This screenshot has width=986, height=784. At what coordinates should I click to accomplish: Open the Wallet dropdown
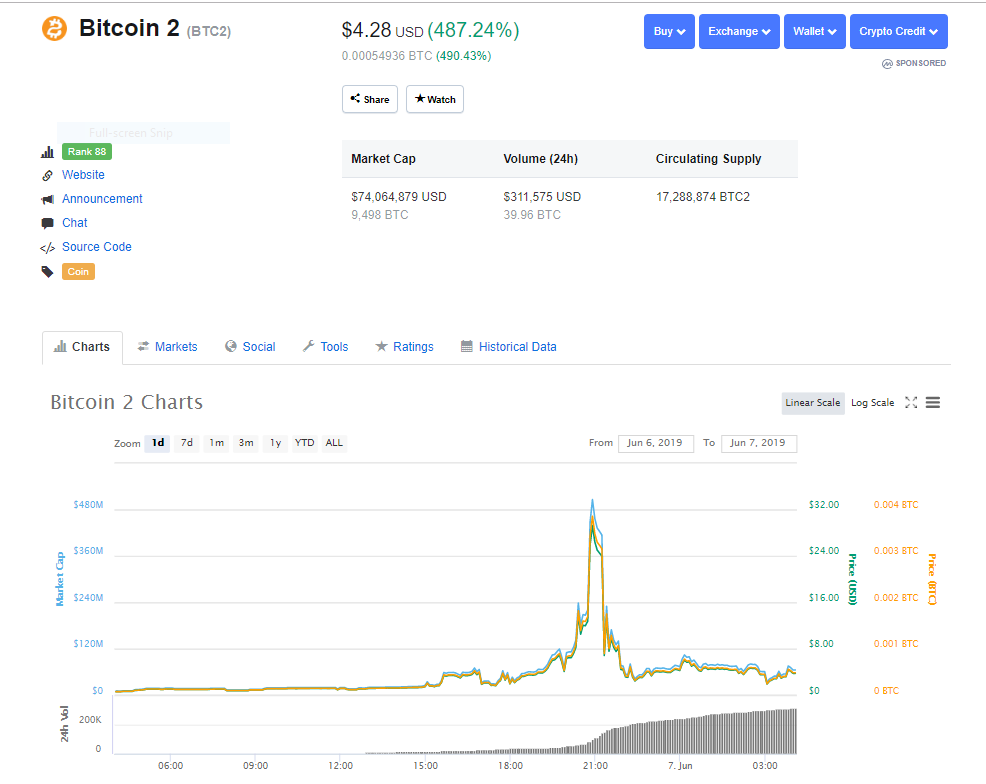coord(814,31)
